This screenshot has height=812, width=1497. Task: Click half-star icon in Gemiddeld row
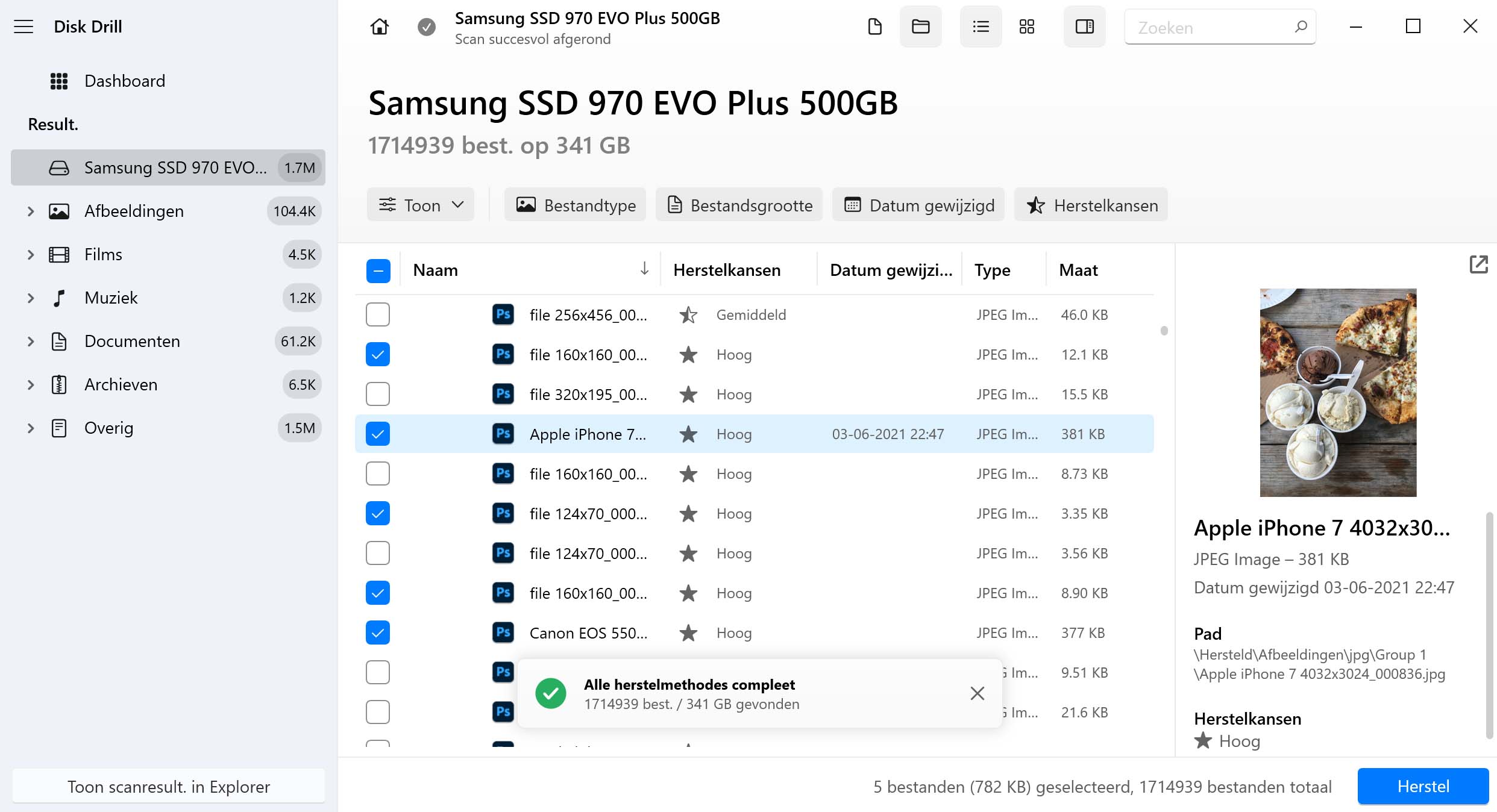click(x=688, y=314)
